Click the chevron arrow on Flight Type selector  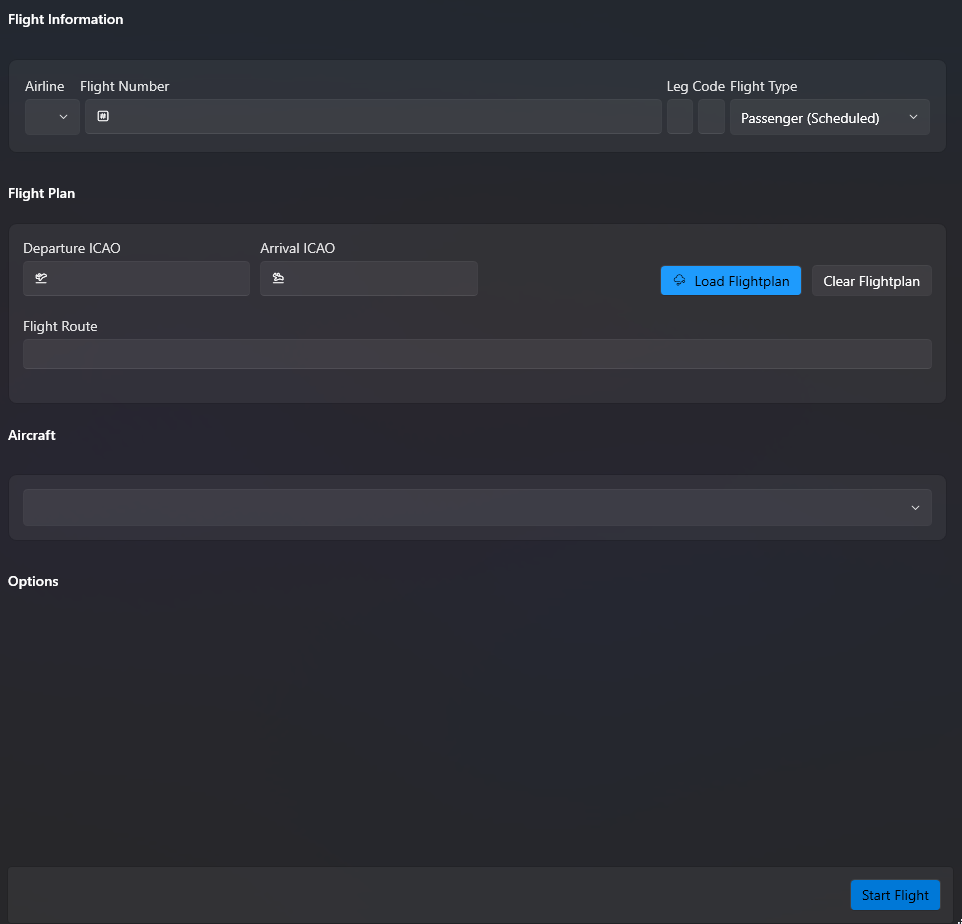click(x=913, y=117)
